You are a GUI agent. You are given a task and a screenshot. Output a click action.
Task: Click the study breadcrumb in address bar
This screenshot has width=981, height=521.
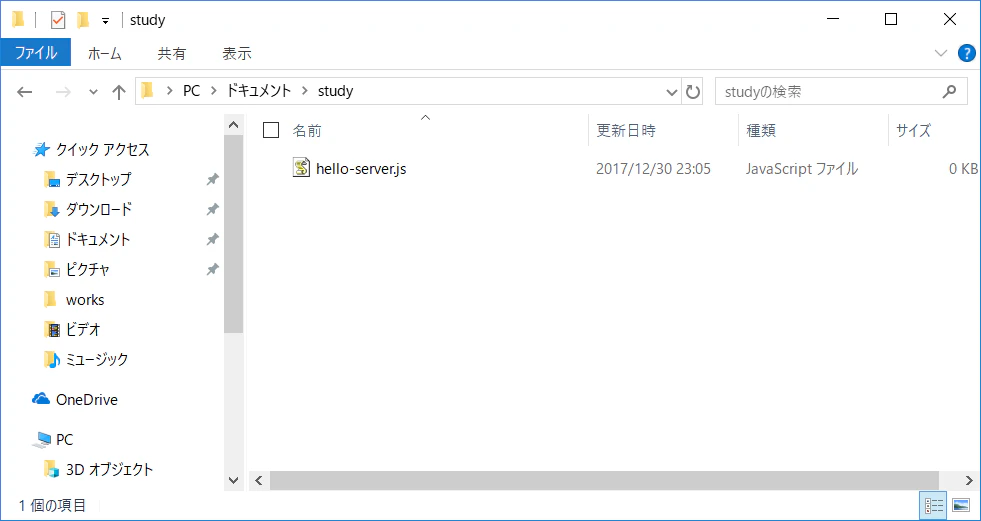click(335, 91)
